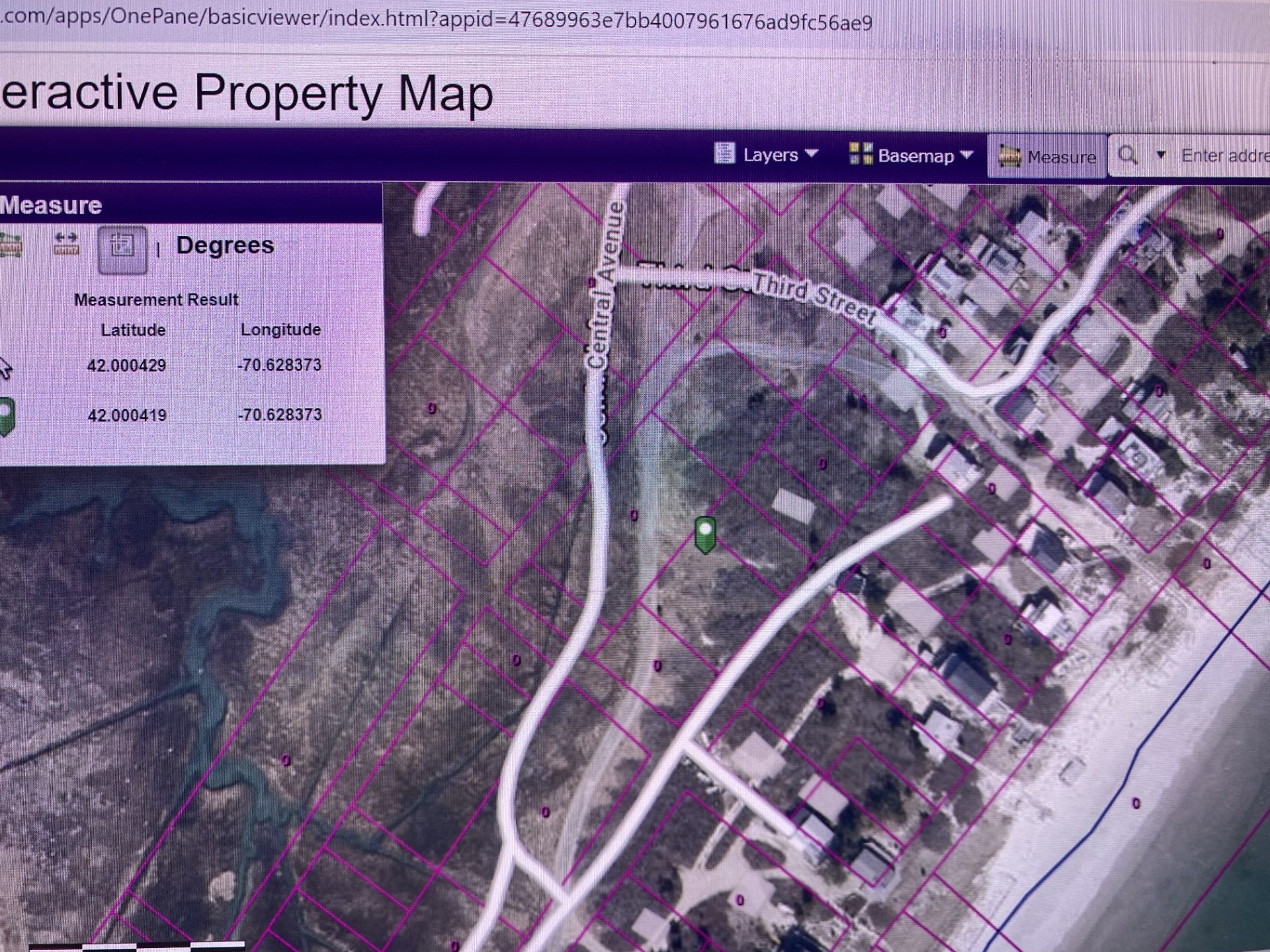Image resolution: width=1270 pixels, height=952 pixels.
Task: Open the Degrees unit dropdown
Action: click(225, 245)
